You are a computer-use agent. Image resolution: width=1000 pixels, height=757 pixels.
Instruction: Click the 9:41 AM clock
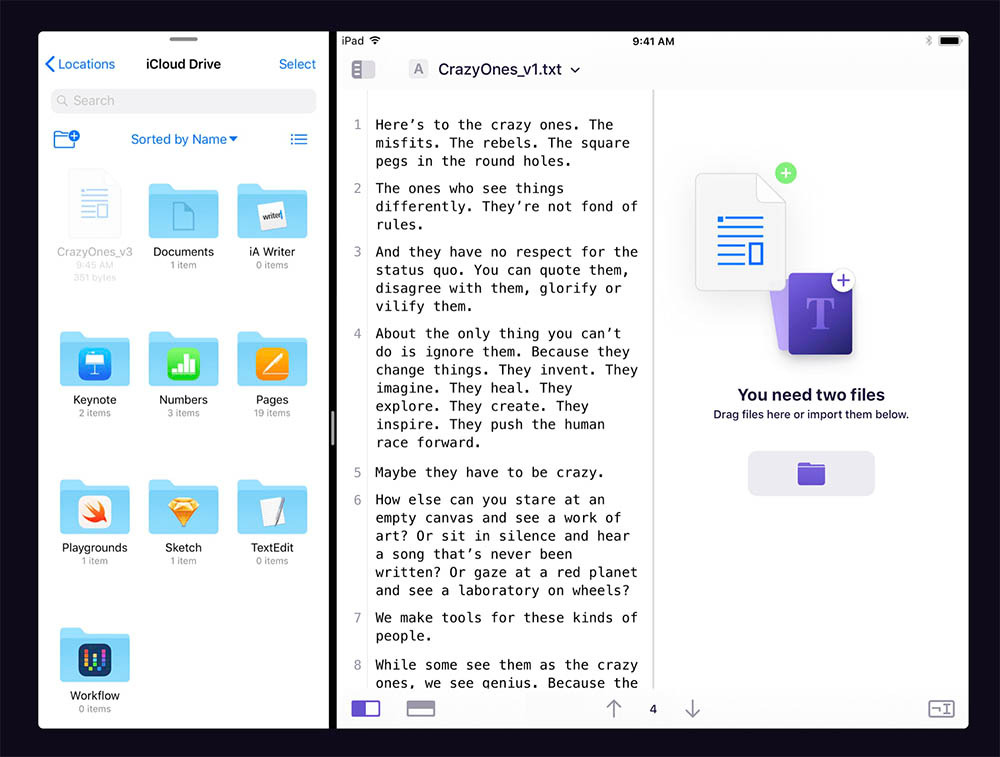click(653, 41)
